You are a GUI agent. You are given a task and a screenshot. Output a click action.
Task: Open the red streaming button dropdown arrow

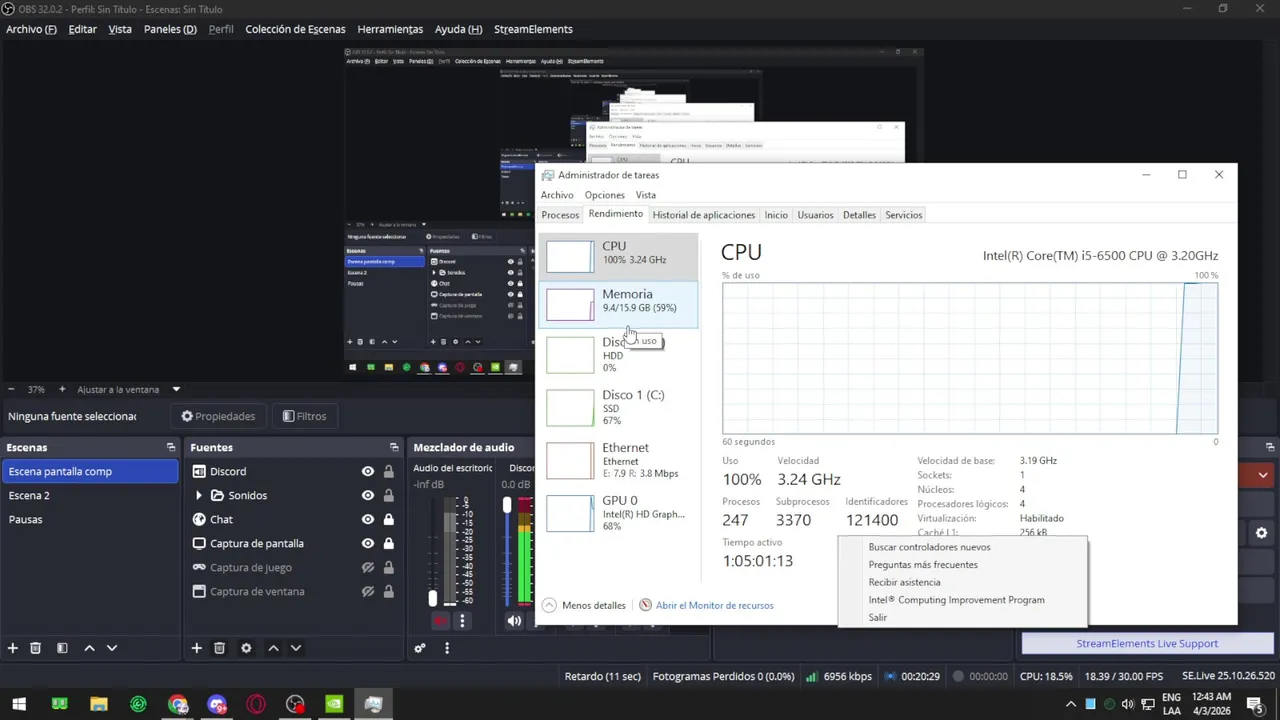[1263, 475]
